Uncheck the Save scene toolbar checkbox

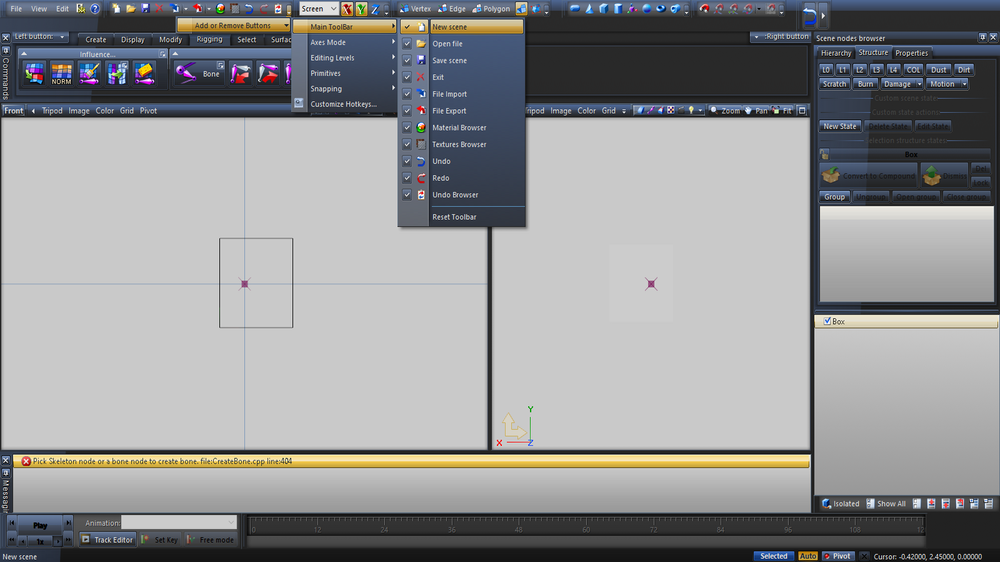coord(407,60)
